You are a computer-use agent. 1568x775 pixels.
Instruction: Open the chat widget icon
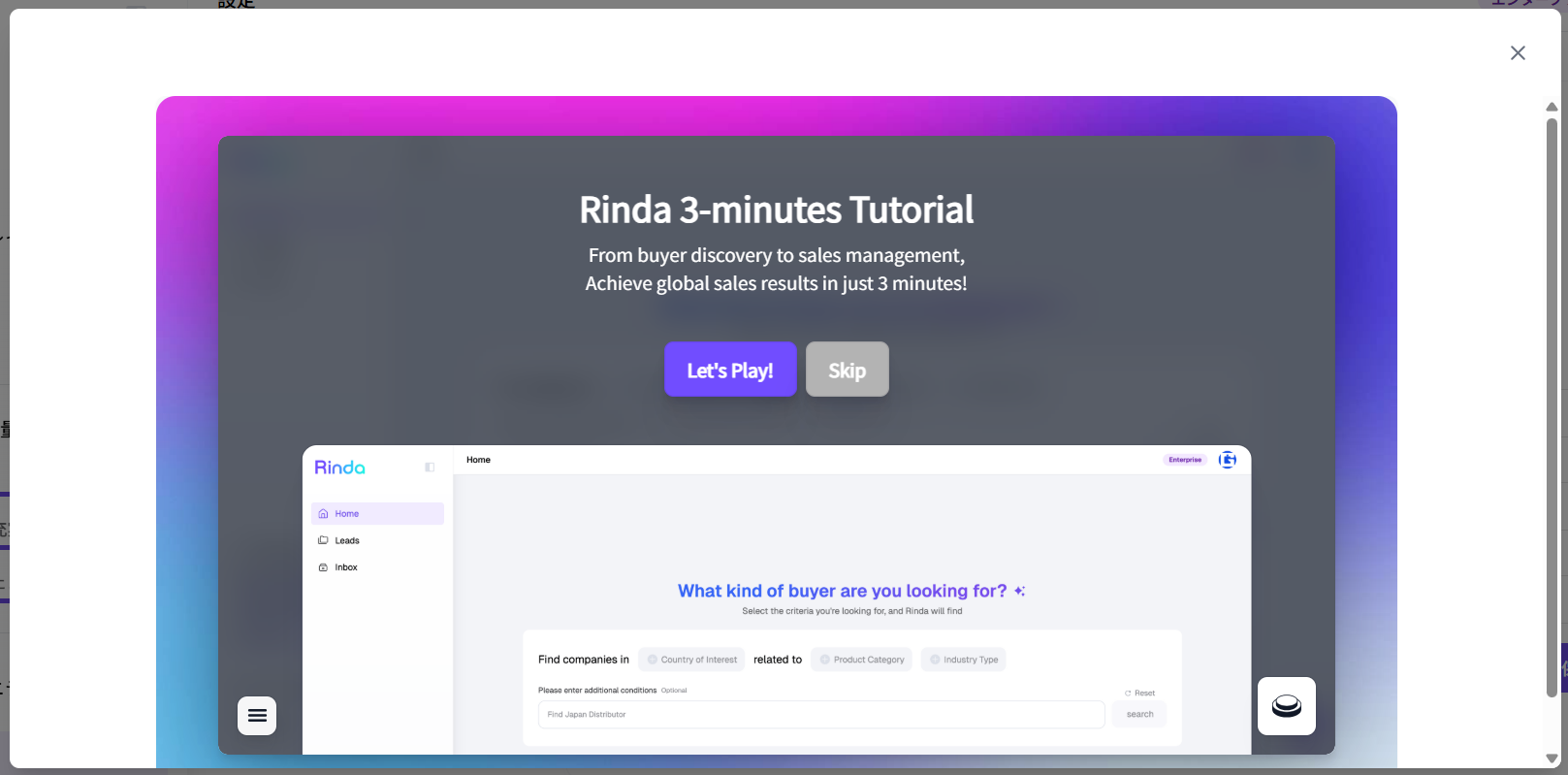click(1287, 706)
